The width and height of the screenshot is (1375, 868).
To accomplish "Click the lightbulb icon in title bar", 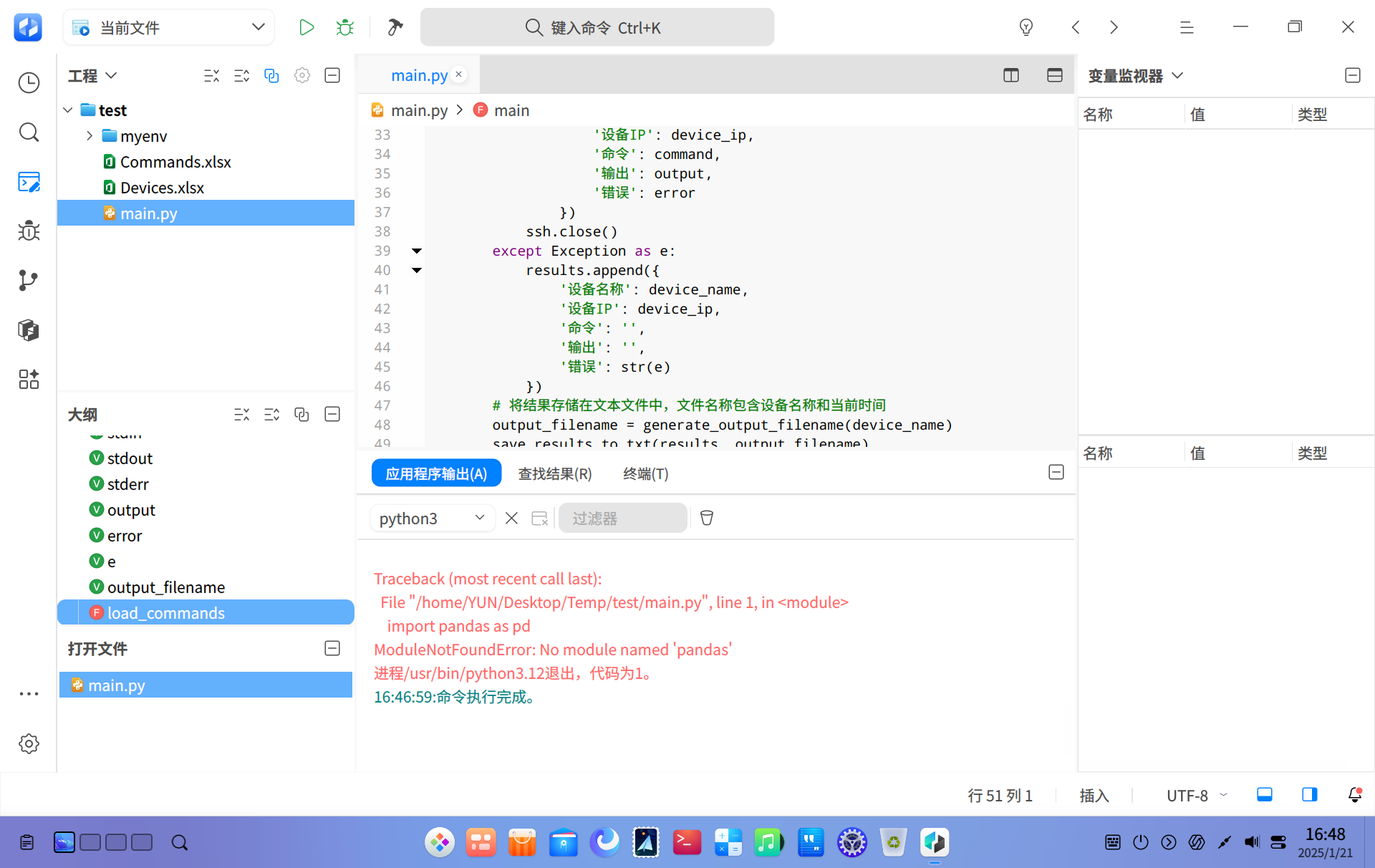I will point(1026,27).
